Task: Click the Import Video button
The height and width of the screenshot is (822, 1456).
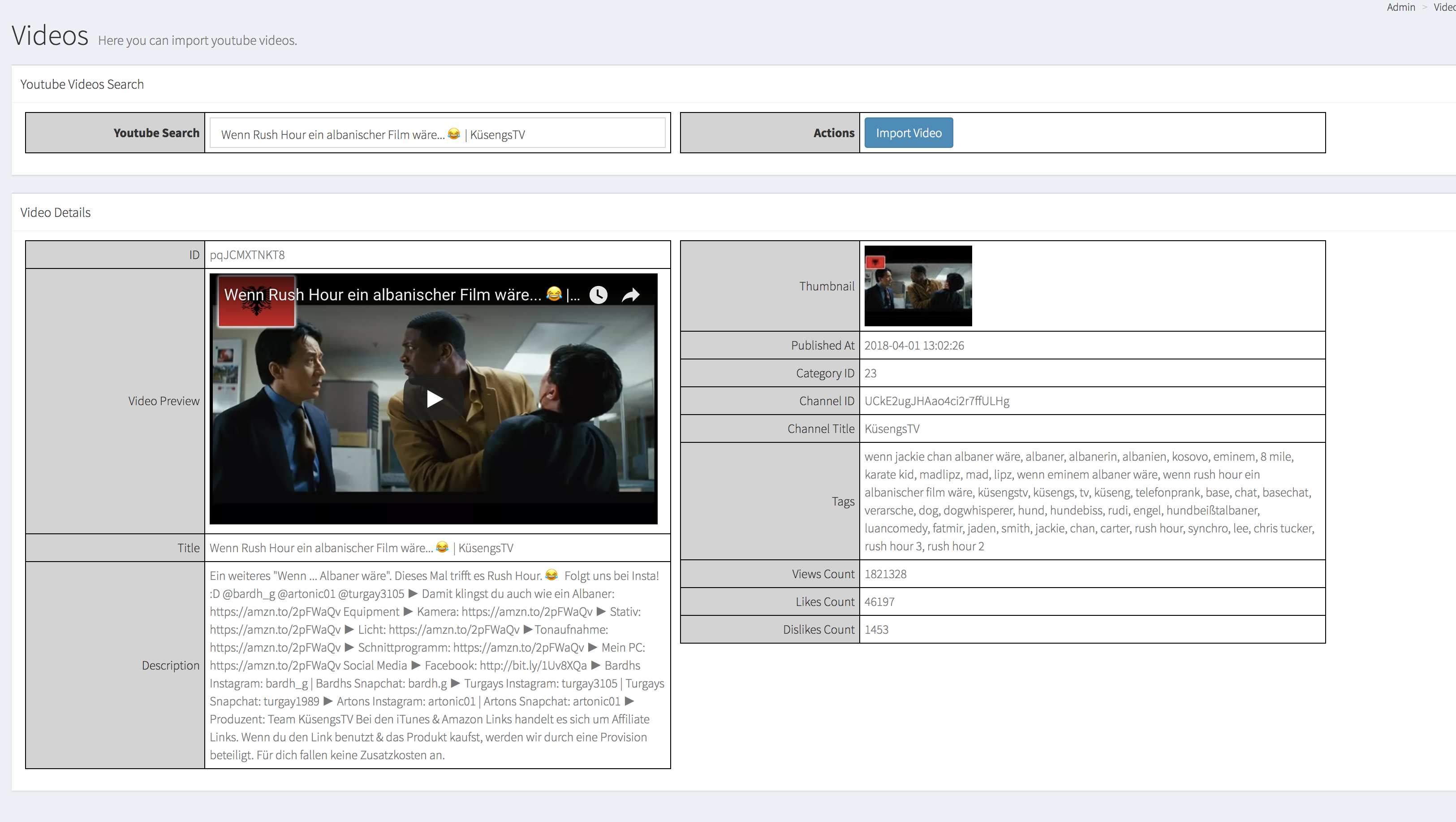Action: point(908,133)
